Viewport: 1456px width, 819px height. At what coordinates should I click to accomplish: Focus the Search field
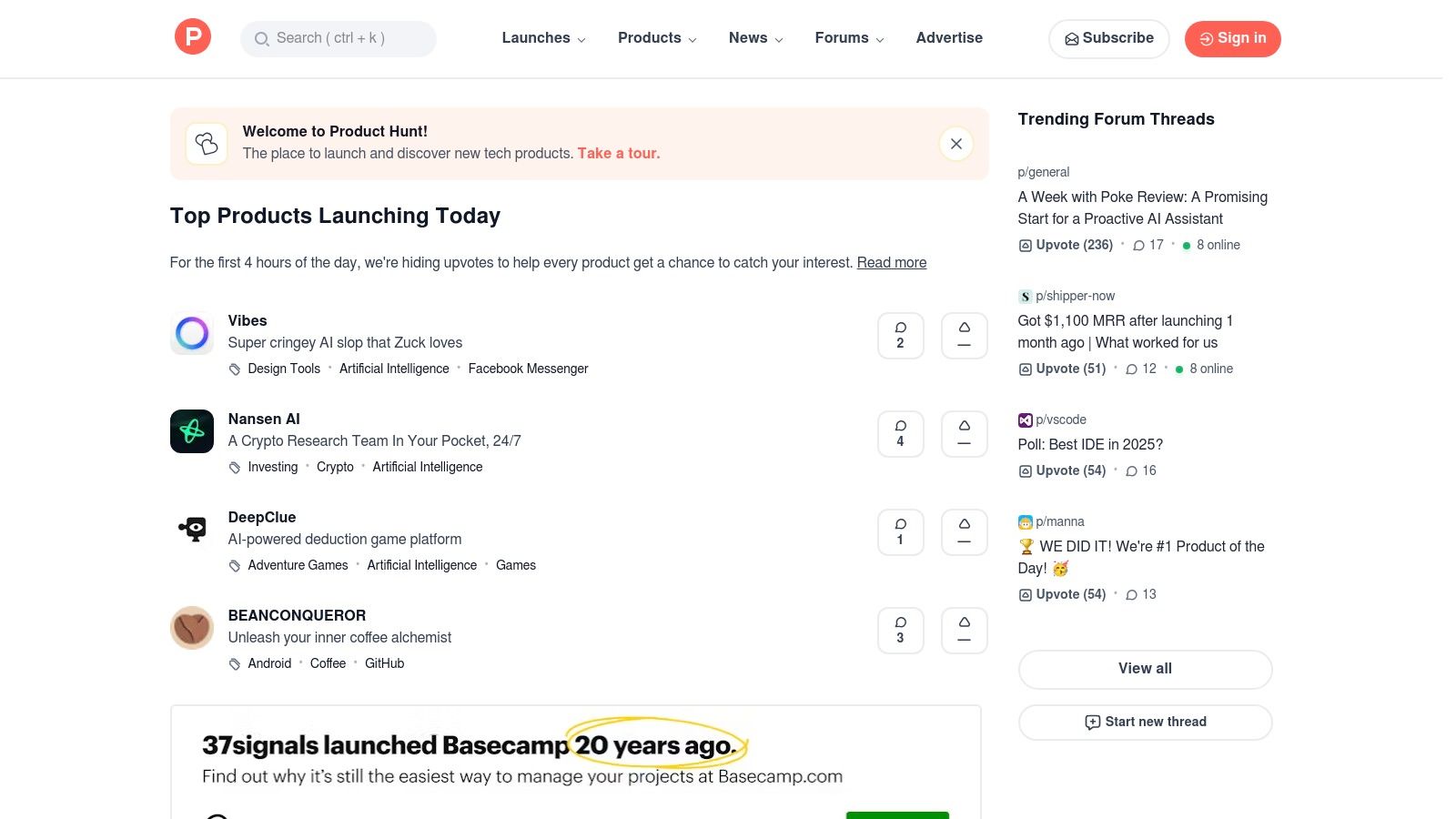(x=339, y=38)
